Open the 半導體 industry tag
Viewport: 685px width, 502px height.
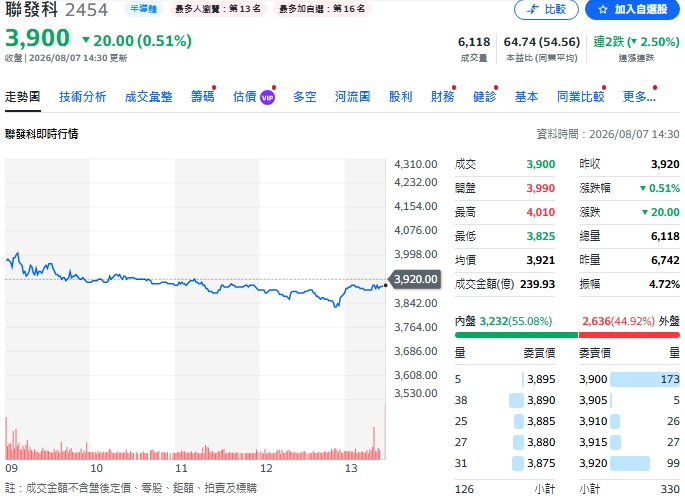click(x=143, y=9)
